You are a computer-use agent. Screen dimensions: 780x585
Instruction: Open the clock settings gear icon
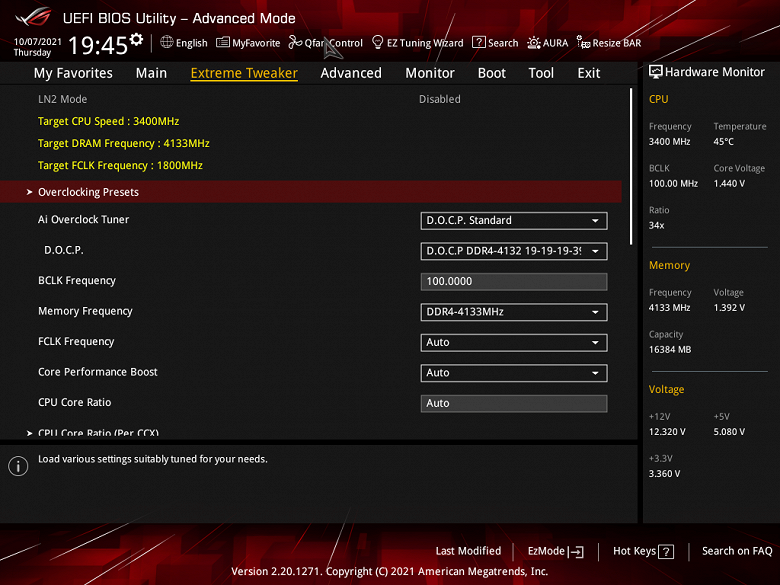click(x=136, y=39)
